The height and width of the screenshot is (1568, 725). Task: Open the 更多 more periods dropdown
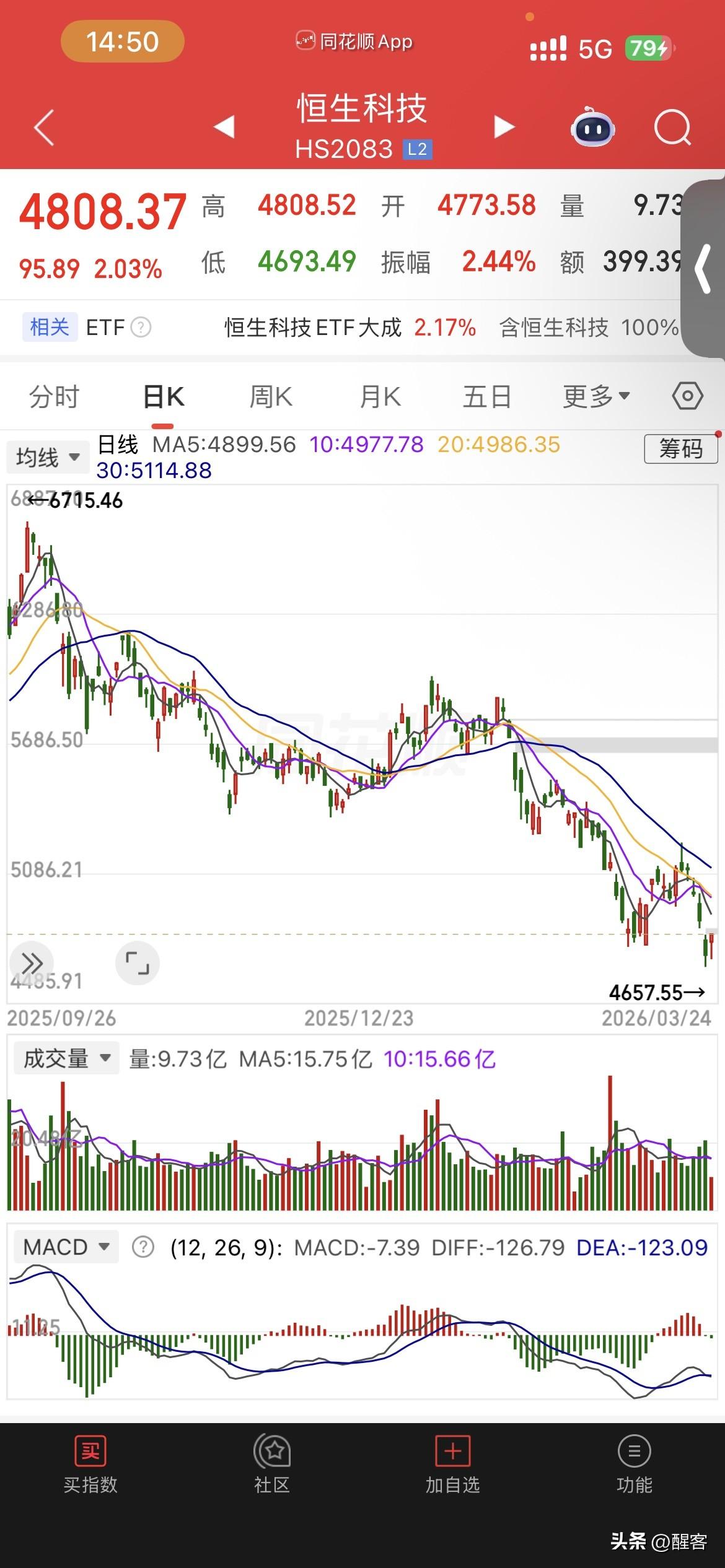[596, 396]
